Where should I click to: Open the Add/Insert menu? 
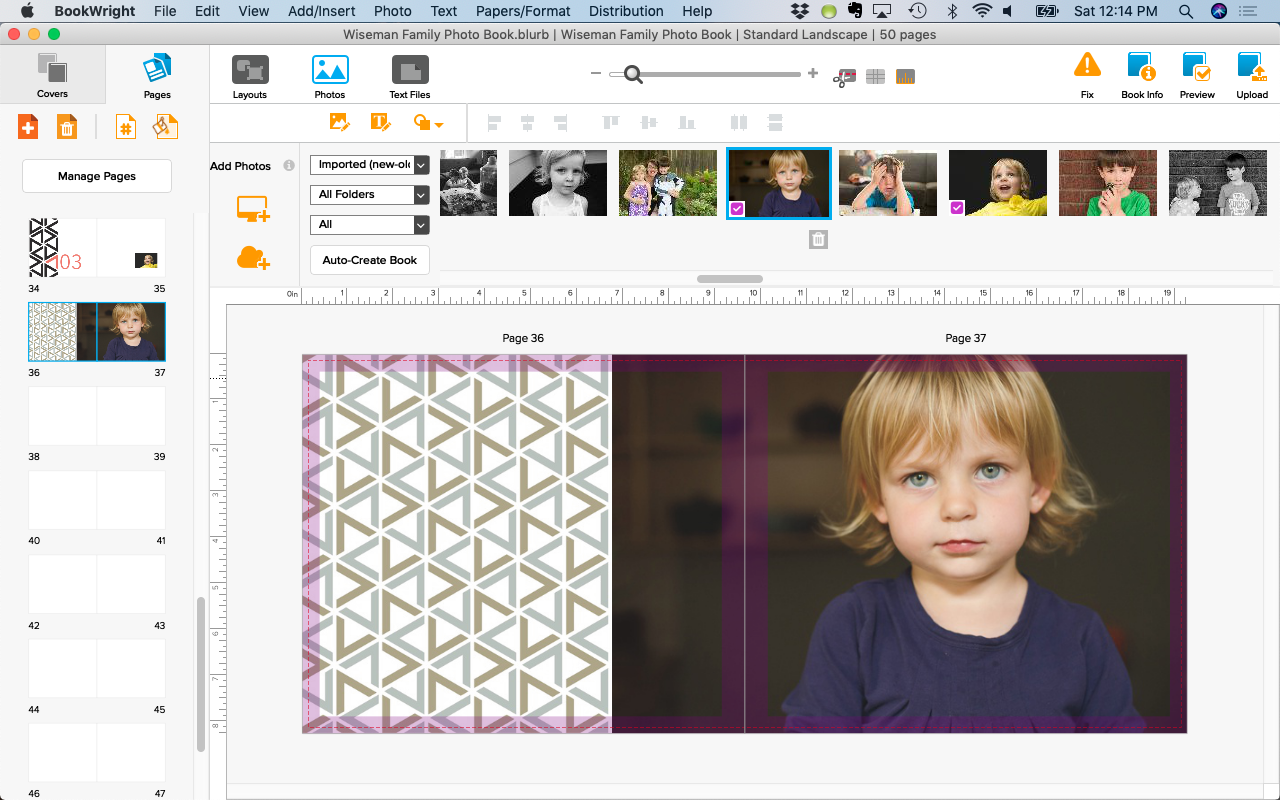pyautogui.click(x=321, y=11)
